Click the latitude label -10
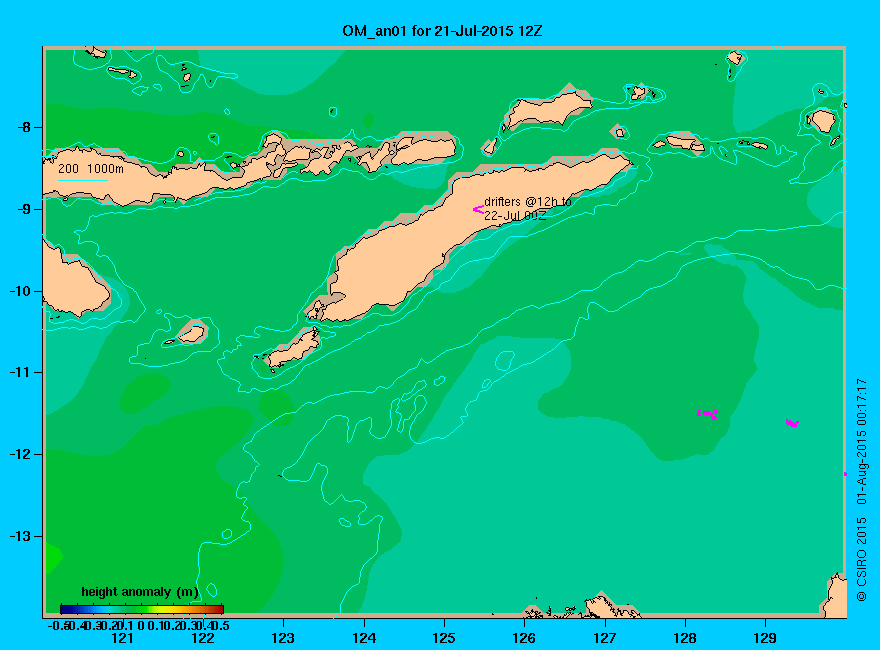Image resolution: width=880 pixels, height=650 pixels. pyautogui.click(x=20, y=291)
